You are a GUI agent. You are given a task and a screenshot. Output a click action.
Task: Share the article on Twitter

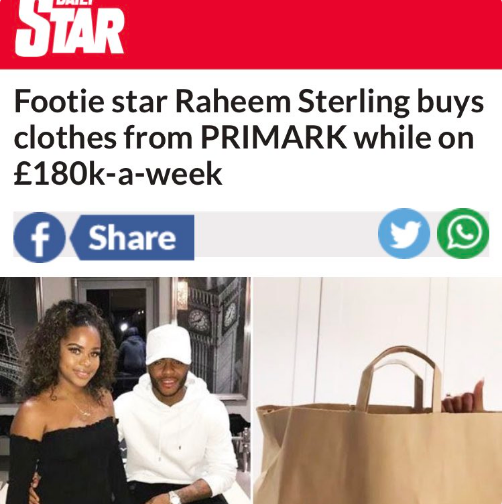(404, 233)
